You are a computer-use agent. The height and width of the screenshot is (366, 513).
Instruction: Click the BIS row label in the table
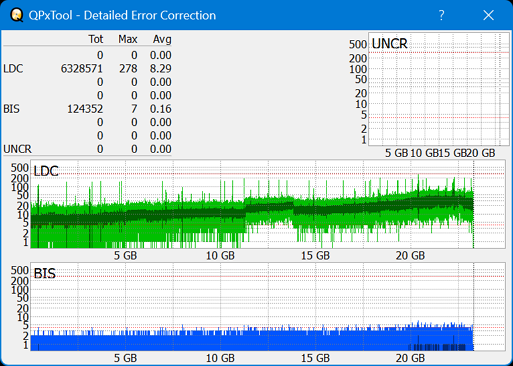(12, 109)
